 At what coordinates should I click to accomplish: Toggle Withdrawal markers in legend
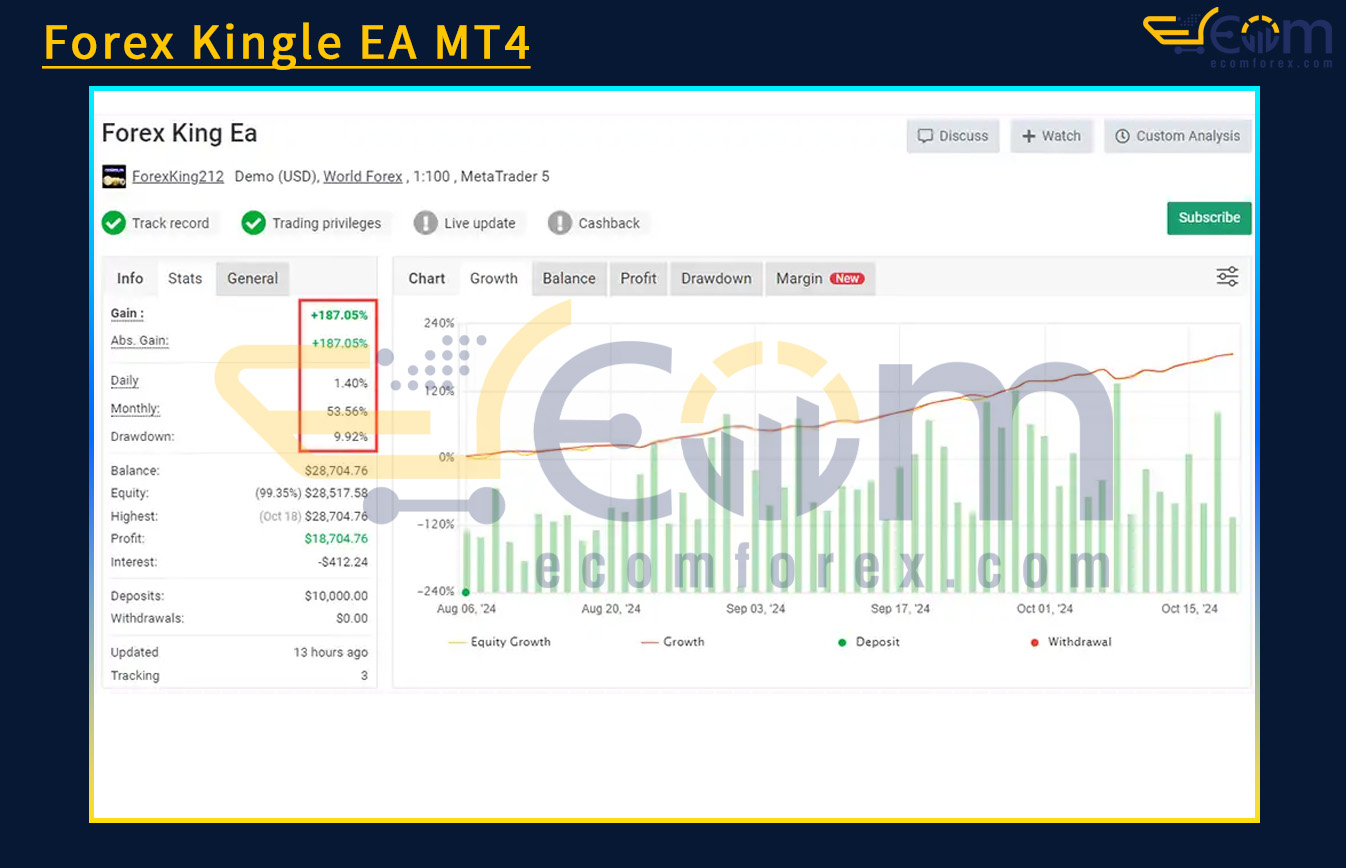click(x=1071, y=642)
